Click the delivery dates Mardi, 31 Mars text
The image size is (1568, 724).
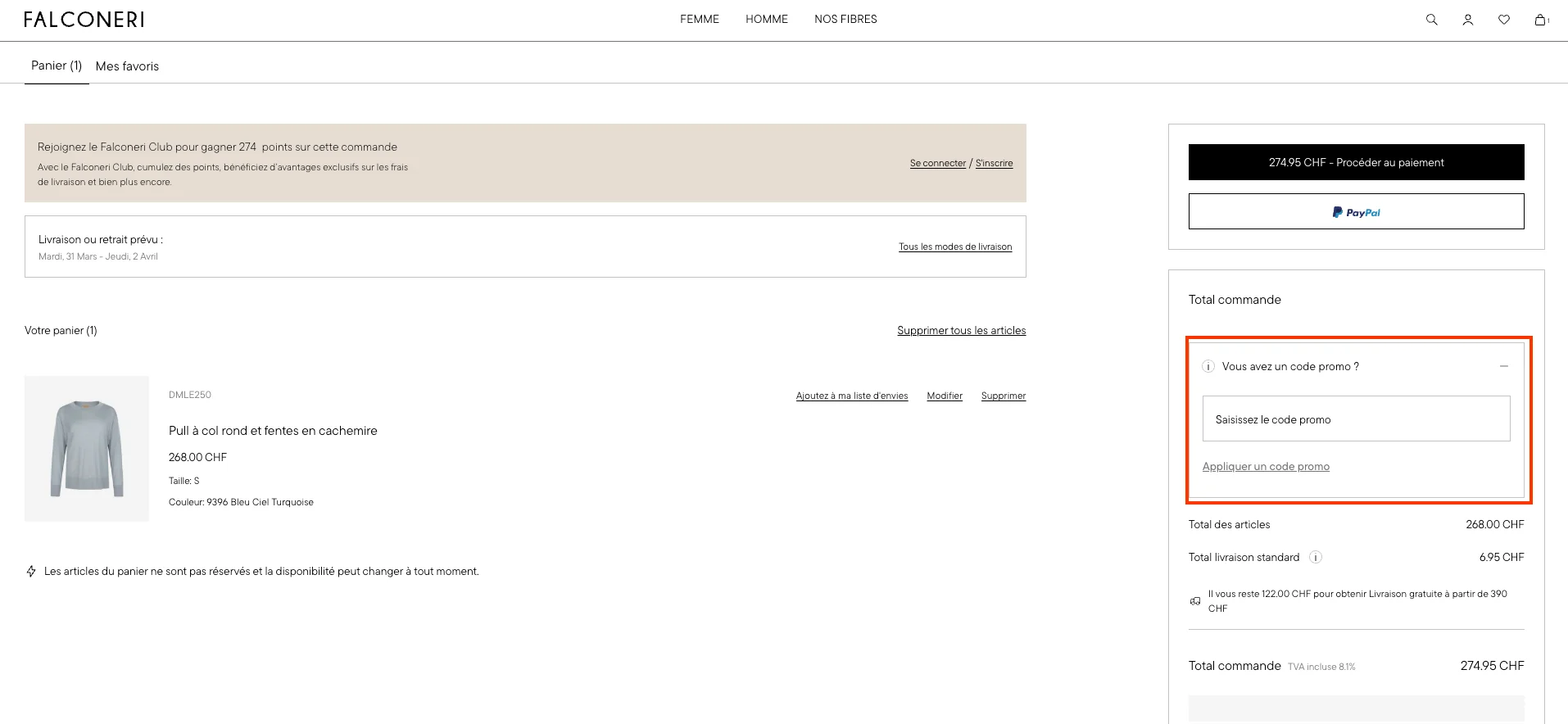(98, 256)
